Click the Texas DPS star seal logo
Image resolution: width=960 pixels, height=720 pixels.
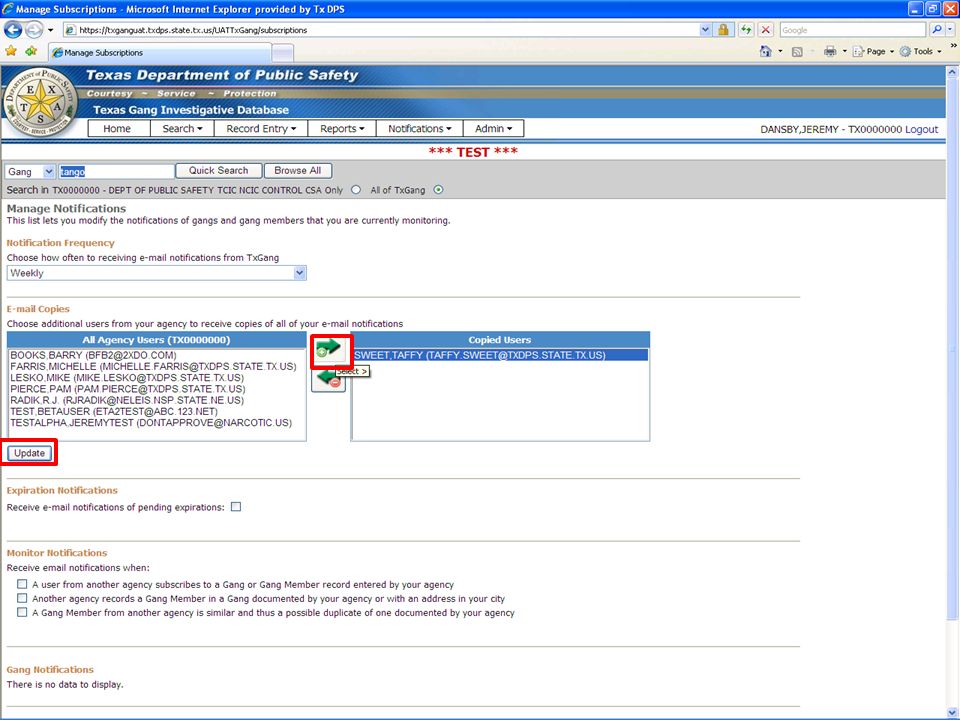[40, 102]
